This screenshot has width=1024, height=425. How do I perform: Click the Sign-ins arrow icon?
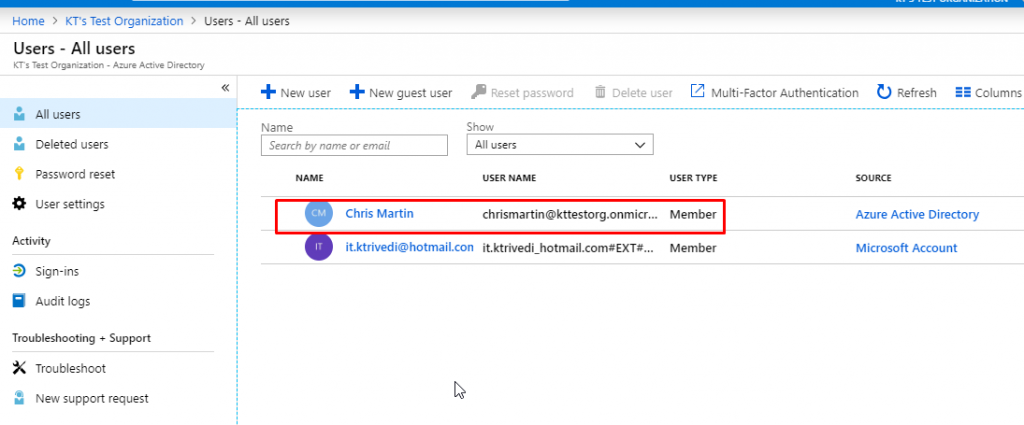click(20, 271)
